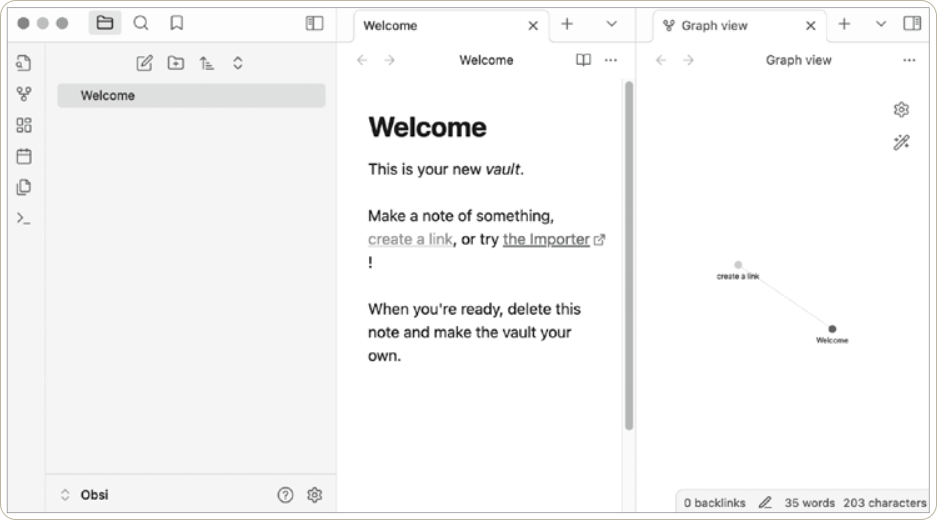Open the Obsi vault switcher

[85, 495]
